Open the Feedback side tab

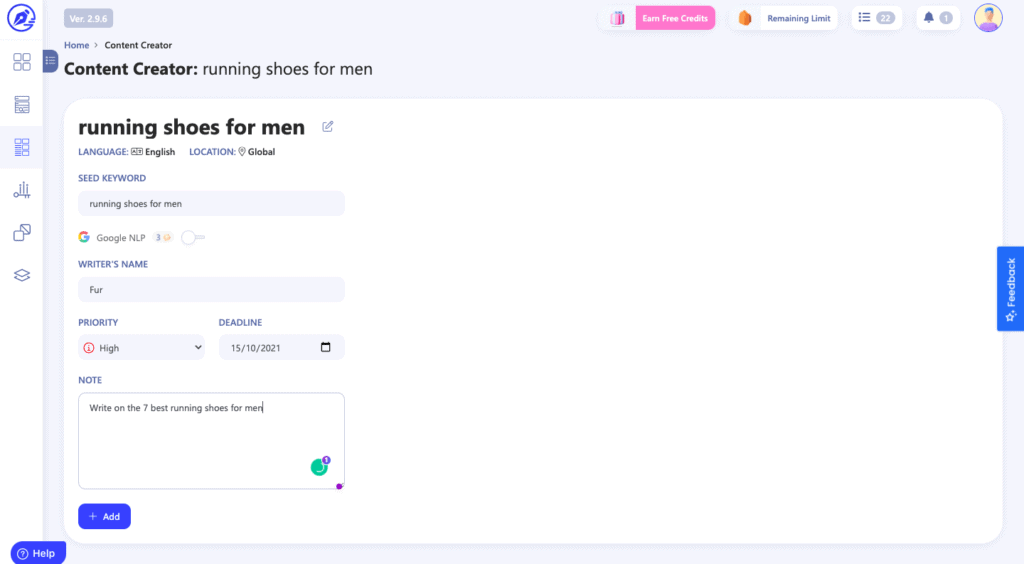pyautogui.click(x=1010, y=288)
